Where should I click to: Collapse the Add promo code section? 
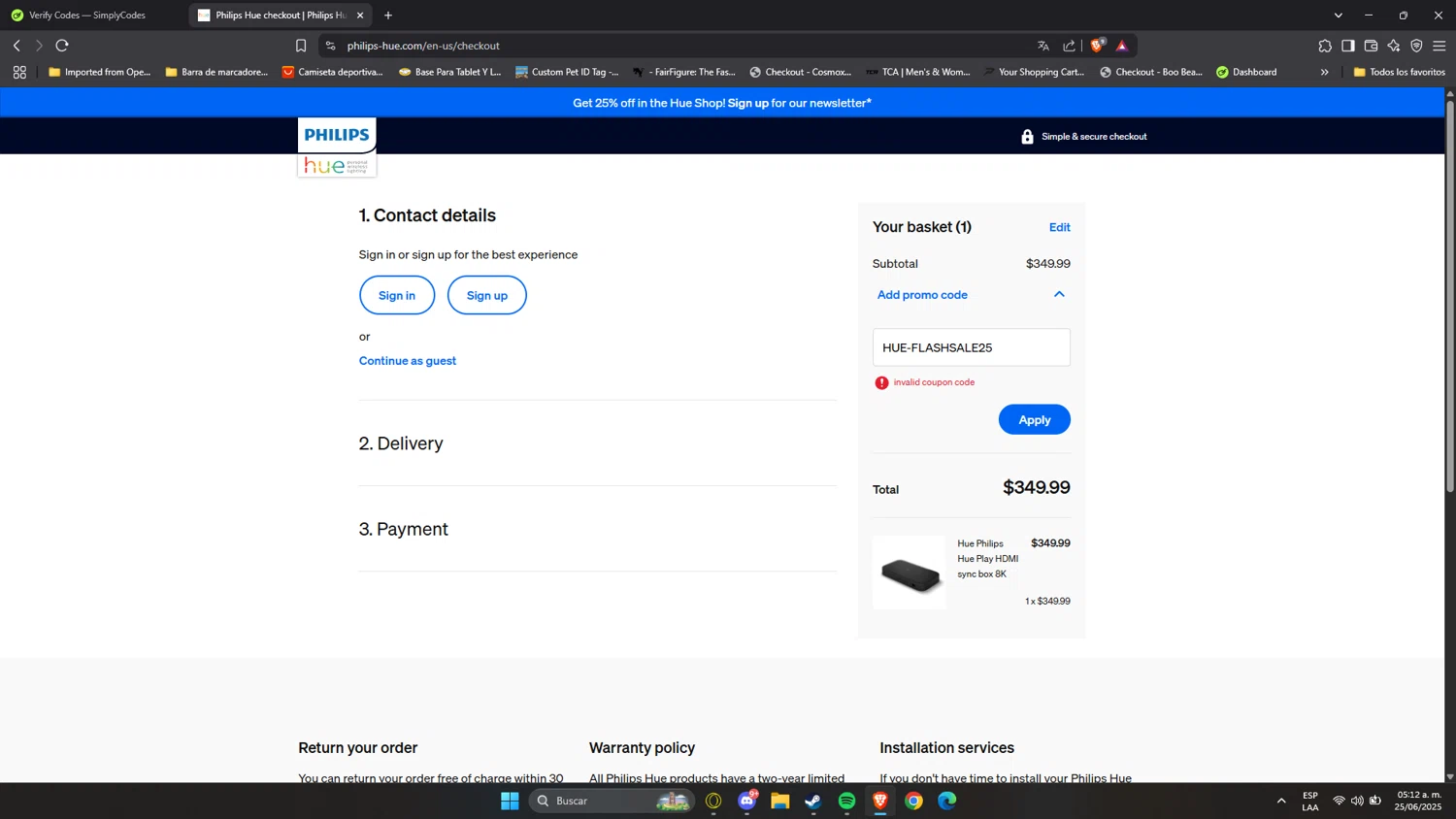1059,294
